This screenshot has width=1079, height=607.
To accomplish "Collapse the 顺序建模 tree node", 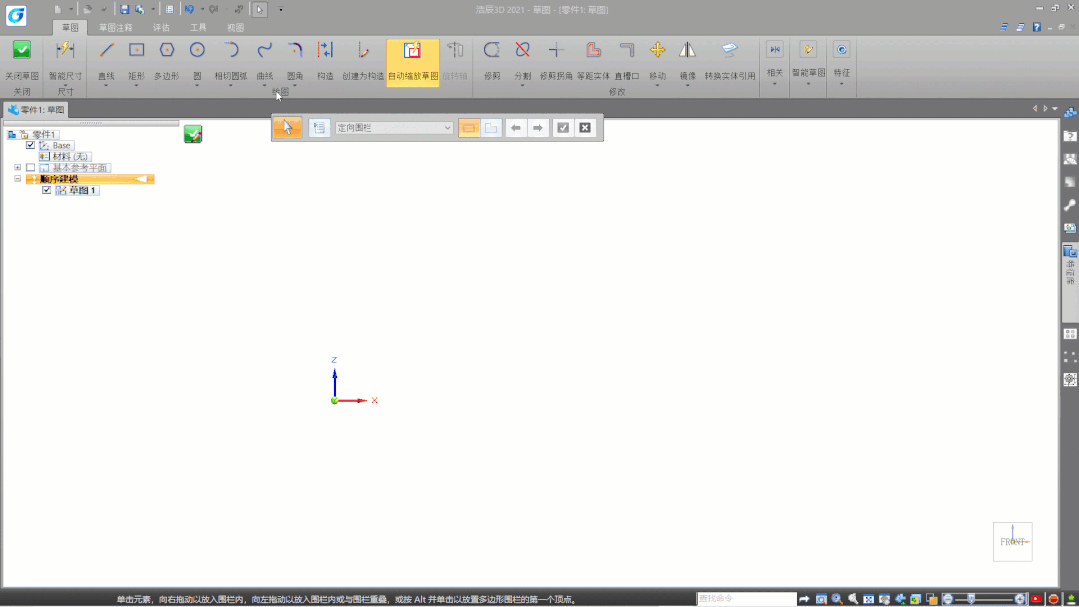I will pos(18,178).
